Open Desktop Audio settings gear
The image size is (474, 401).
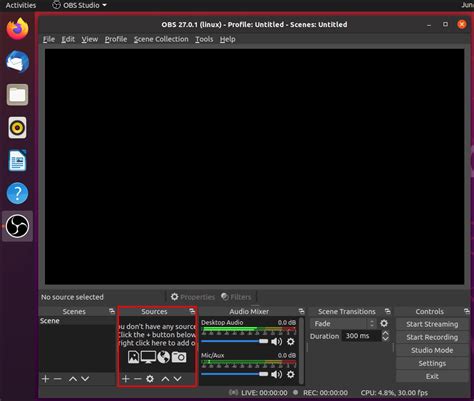291,342
